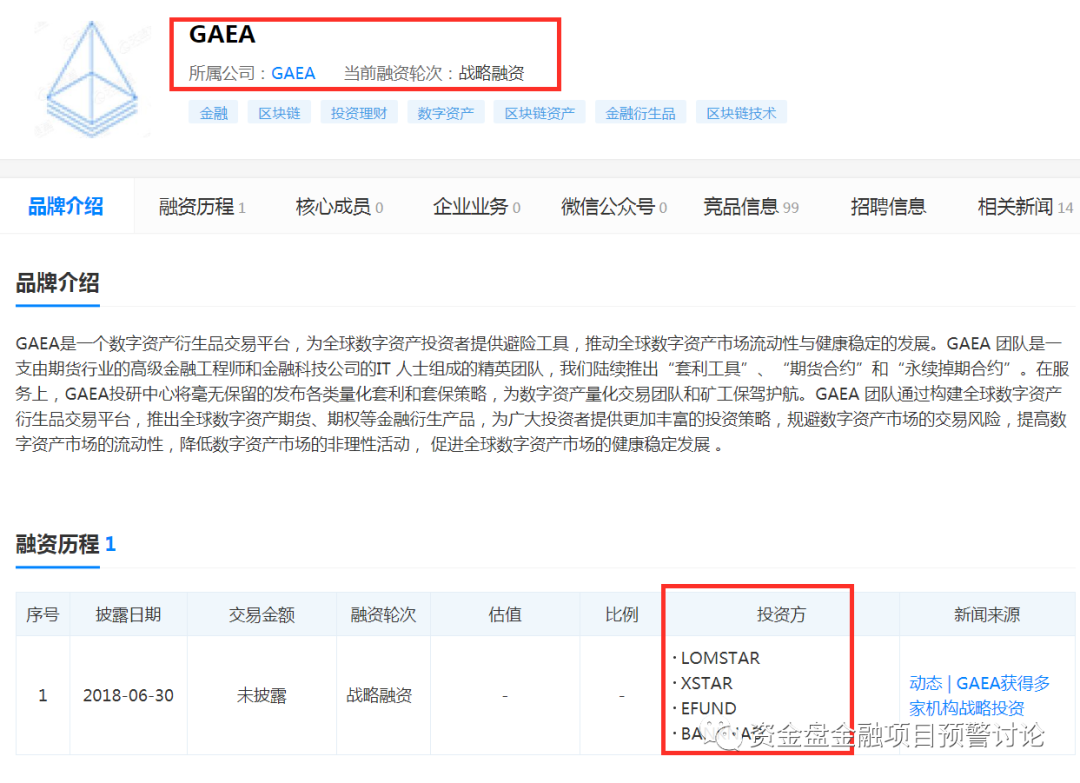Image resolution: width=1080 pixels, height=783 pixels.
Task: Open the 动态 | GAEA获得多家机构战略投资 news link
Action: (979, 695)
